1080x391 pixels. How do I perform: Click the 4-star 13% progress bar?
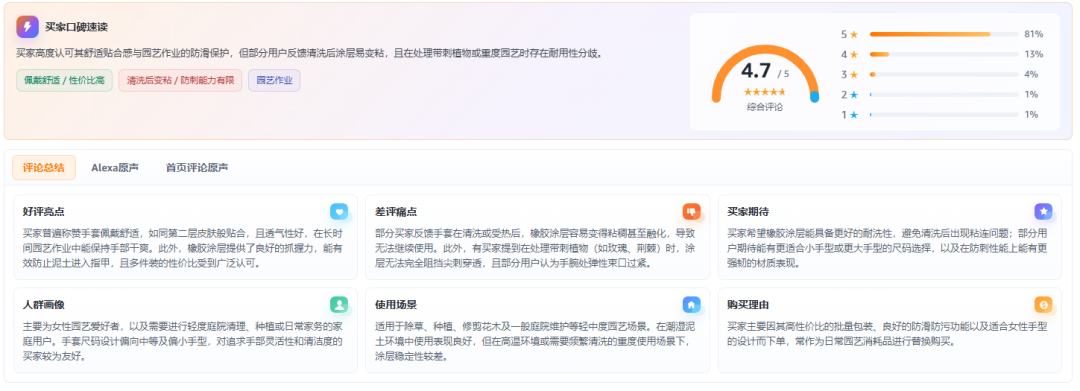[944, 54]
